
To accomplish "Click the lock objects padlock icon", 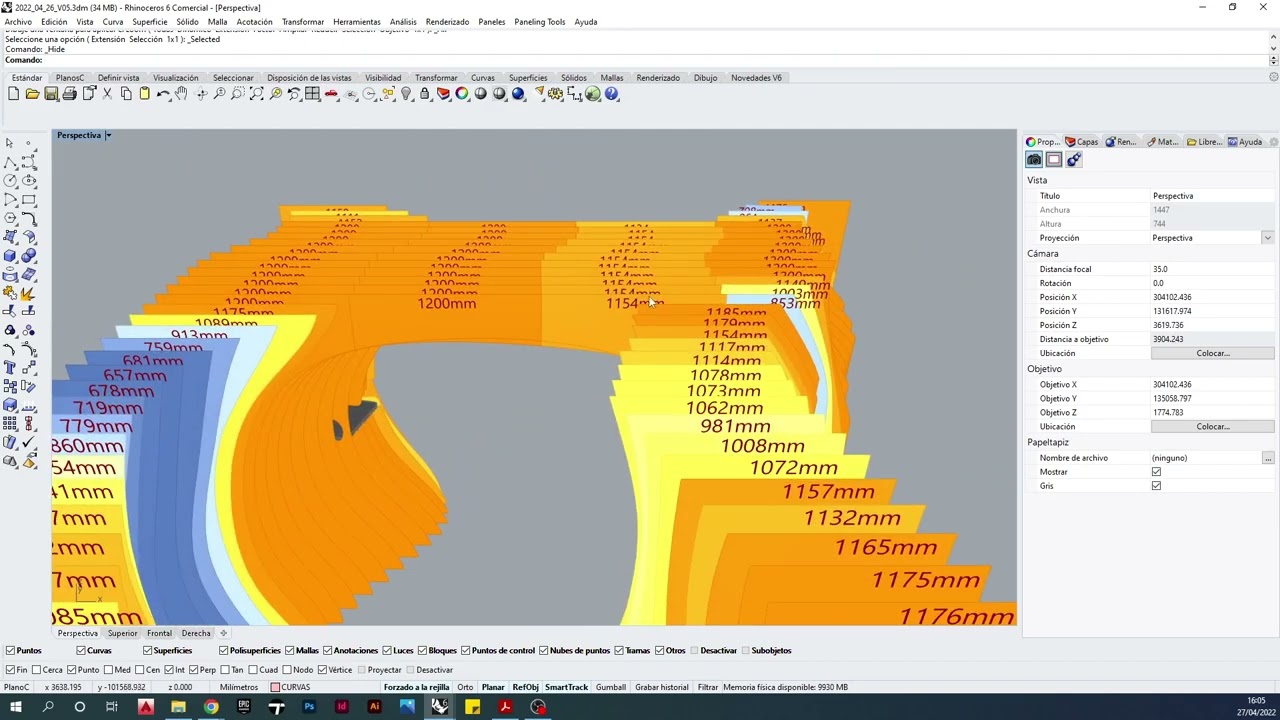I will 425,94.
